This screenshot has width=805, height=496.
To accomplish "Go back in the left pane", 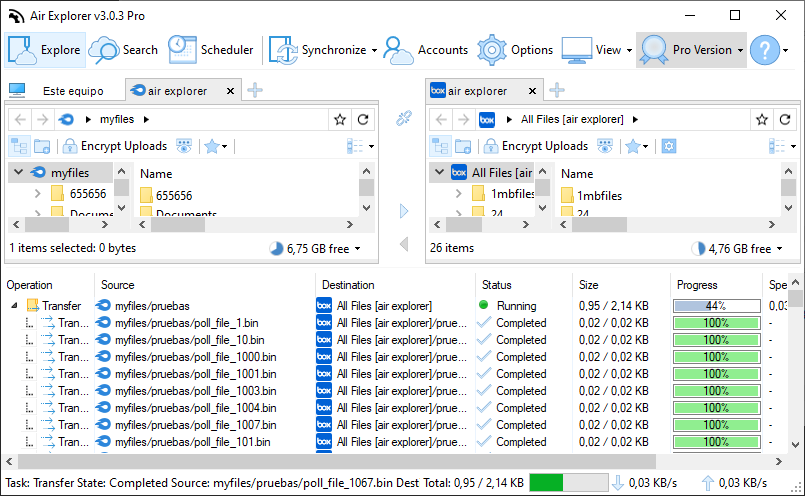I will tap(21, 120).
